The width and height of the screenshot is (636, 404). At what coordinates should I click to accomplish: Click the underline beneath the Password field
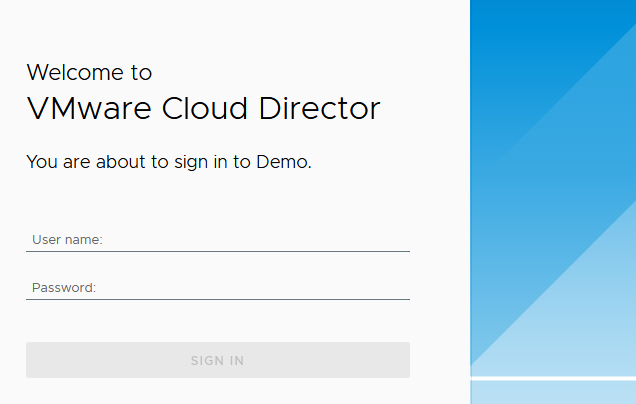click(217, 299)
